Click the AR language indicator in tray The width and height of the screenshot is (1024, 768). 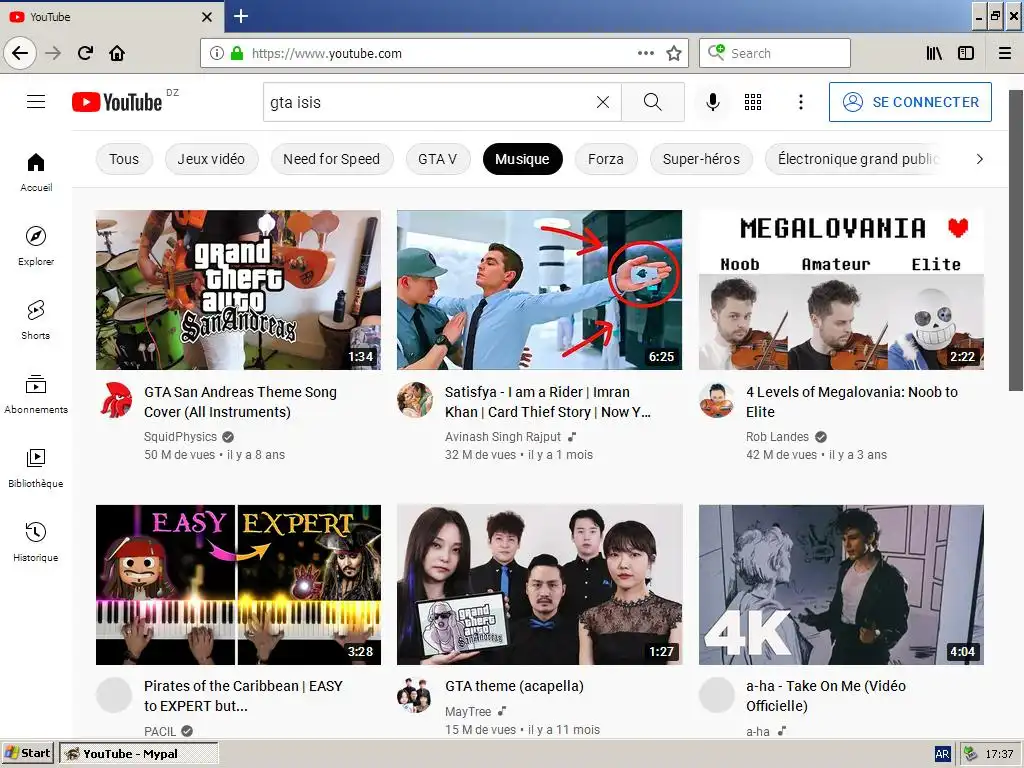pyautogui.click(x=942, y=754)
